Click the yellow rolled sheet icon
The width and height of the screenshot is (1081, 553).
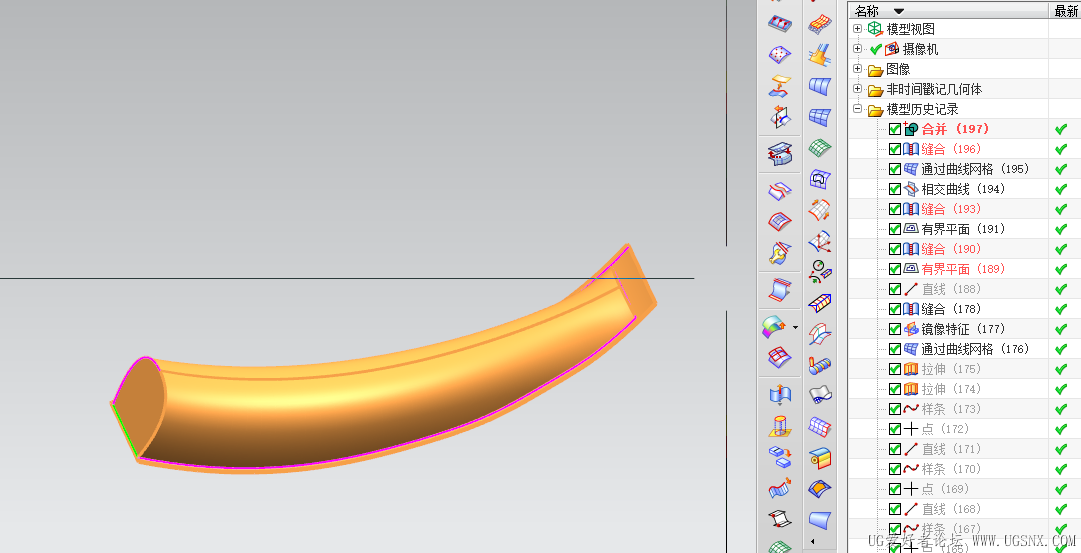tap(819, 457)
